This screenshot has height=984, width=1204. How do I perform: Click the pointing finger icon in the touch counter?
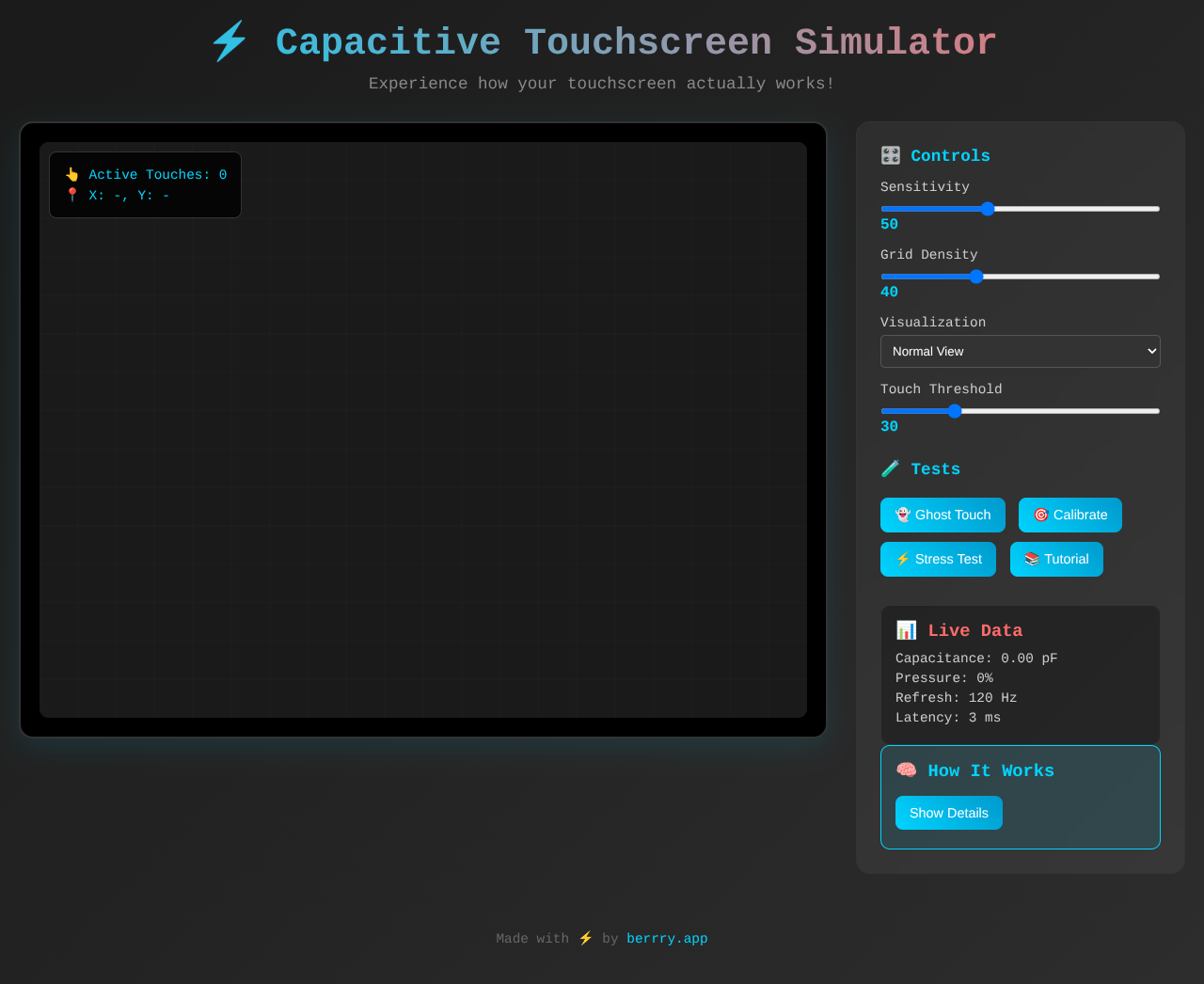(71, 174)
